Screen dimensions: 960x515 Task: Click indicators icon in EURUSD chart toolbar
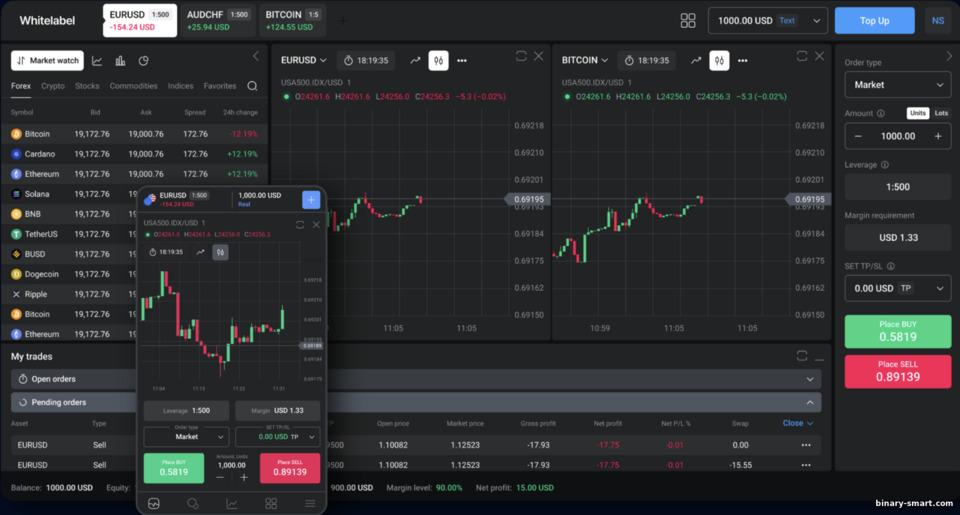tap(415, 60)
